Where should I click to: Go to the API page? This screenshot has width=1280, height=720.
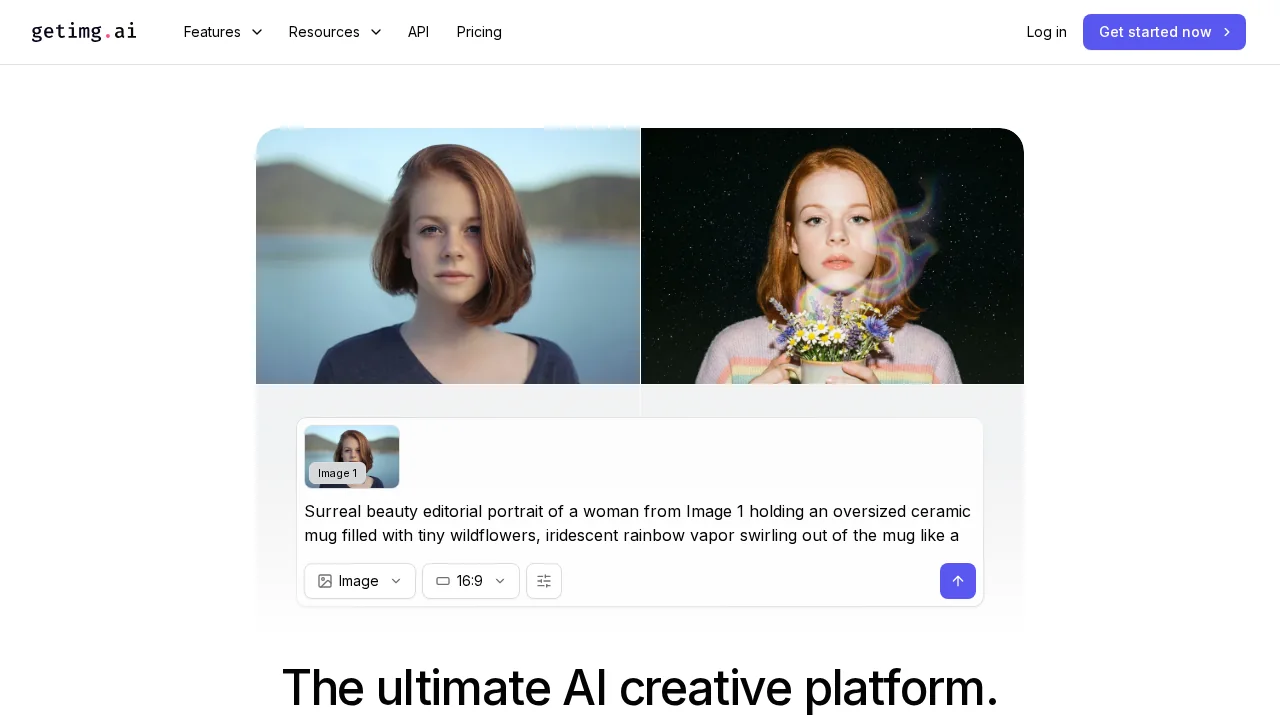418,32
